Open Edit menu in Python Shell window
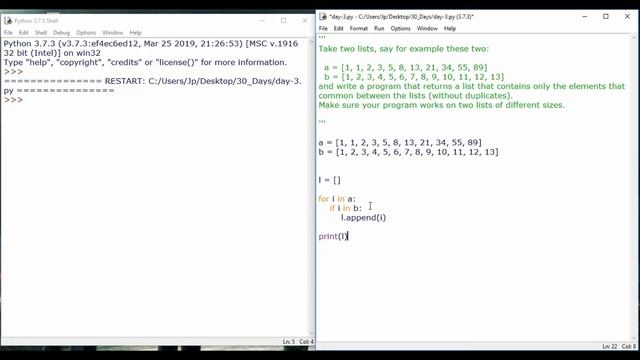Screen dimensions: 640x360 pyautogui.click(x=24, y=33)
